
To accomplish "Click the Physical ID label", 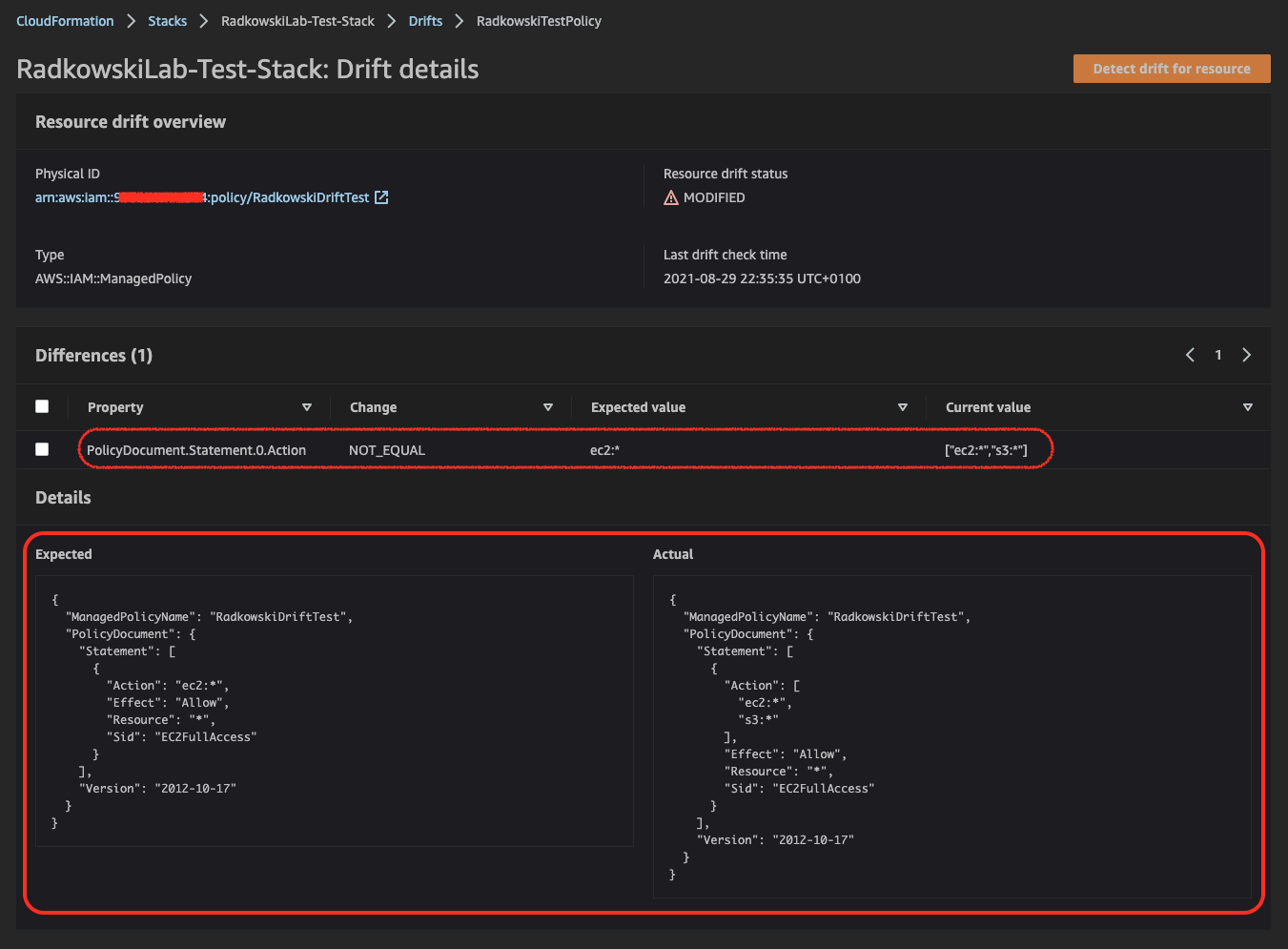I will coord(68,174).
